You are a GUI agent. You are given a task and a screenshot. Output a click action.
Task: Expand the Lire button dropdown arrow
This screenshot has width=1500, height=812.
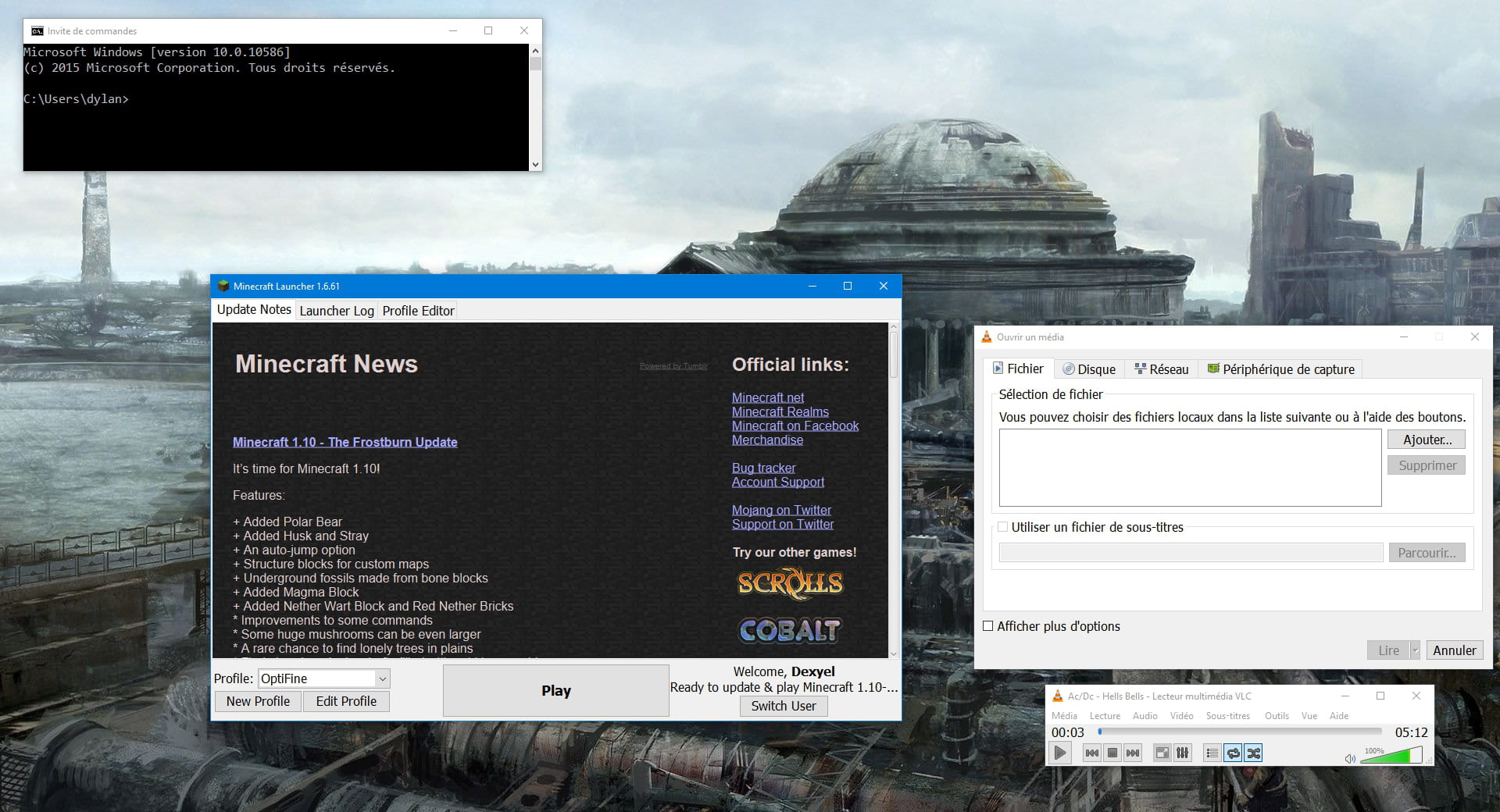(1415, 650)
